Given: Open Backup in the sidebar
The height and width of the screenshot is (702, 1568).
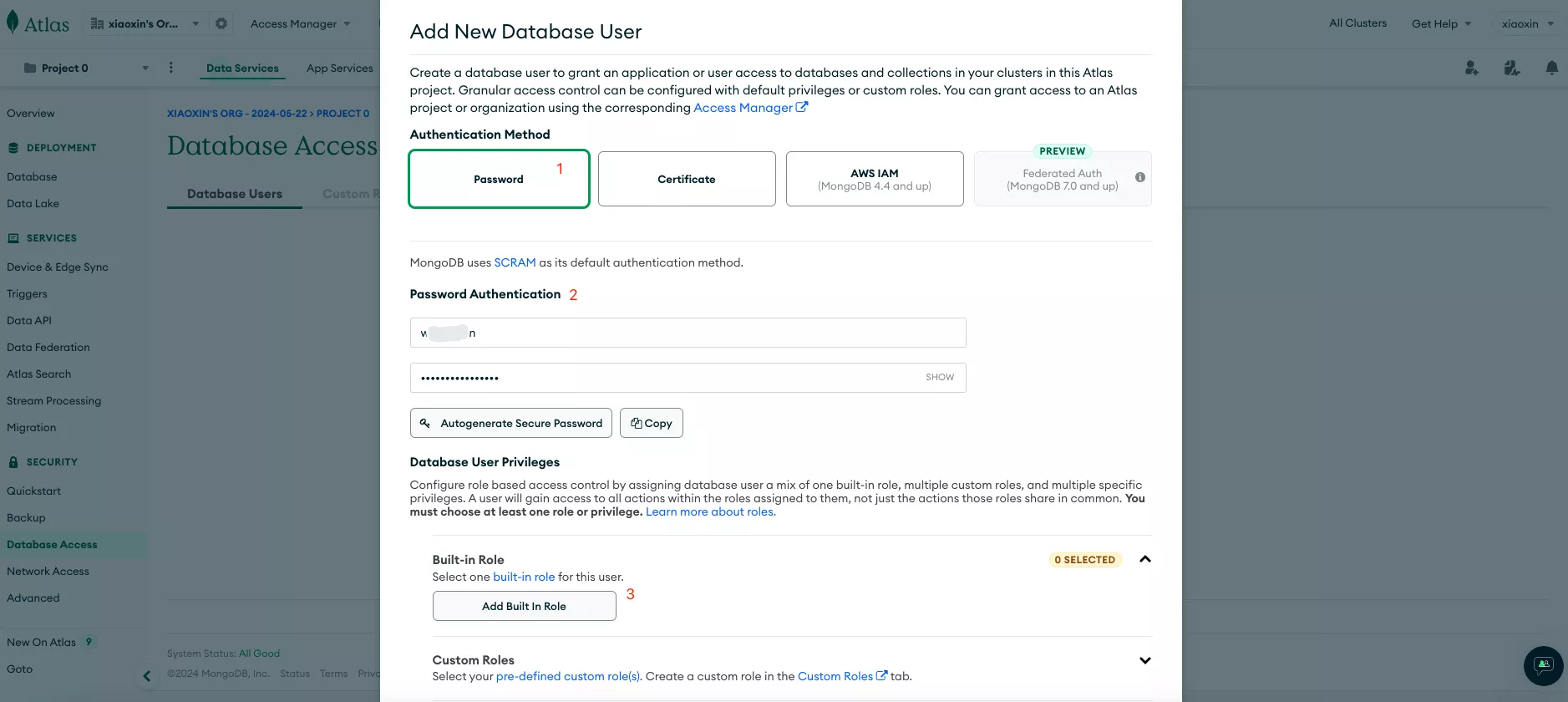Looking at the screenshot, I should tap(26, 518).
